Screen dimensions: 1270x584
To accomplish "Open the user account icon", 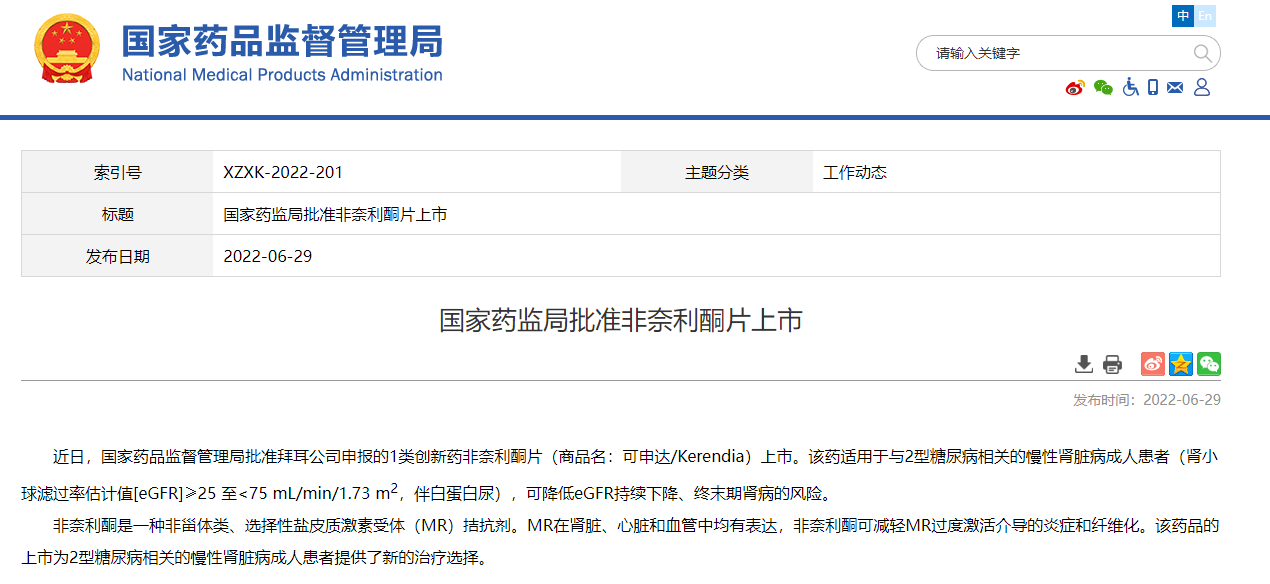I will 1202,87.
